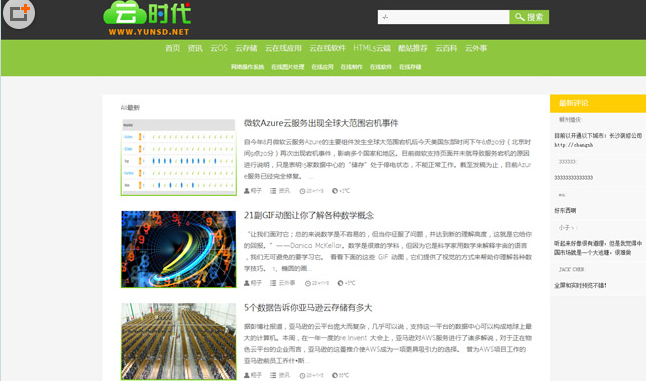
Task: Click clock date icon under GIF article
Action: (x=307, y=283)
